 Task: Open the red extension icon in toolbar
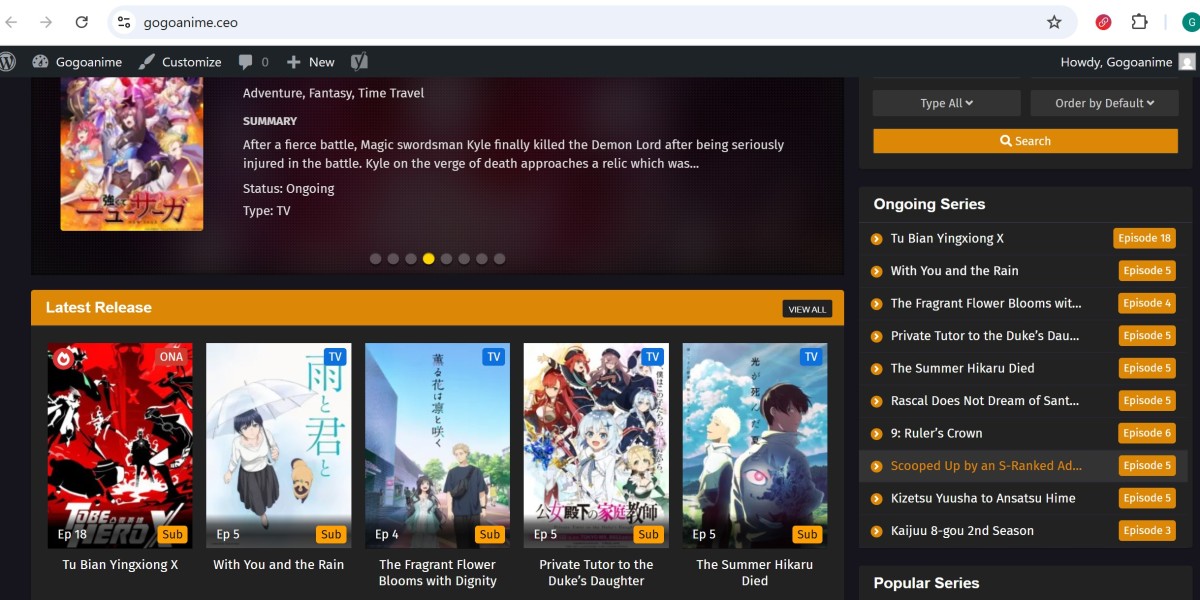[x=1104, y=22]
